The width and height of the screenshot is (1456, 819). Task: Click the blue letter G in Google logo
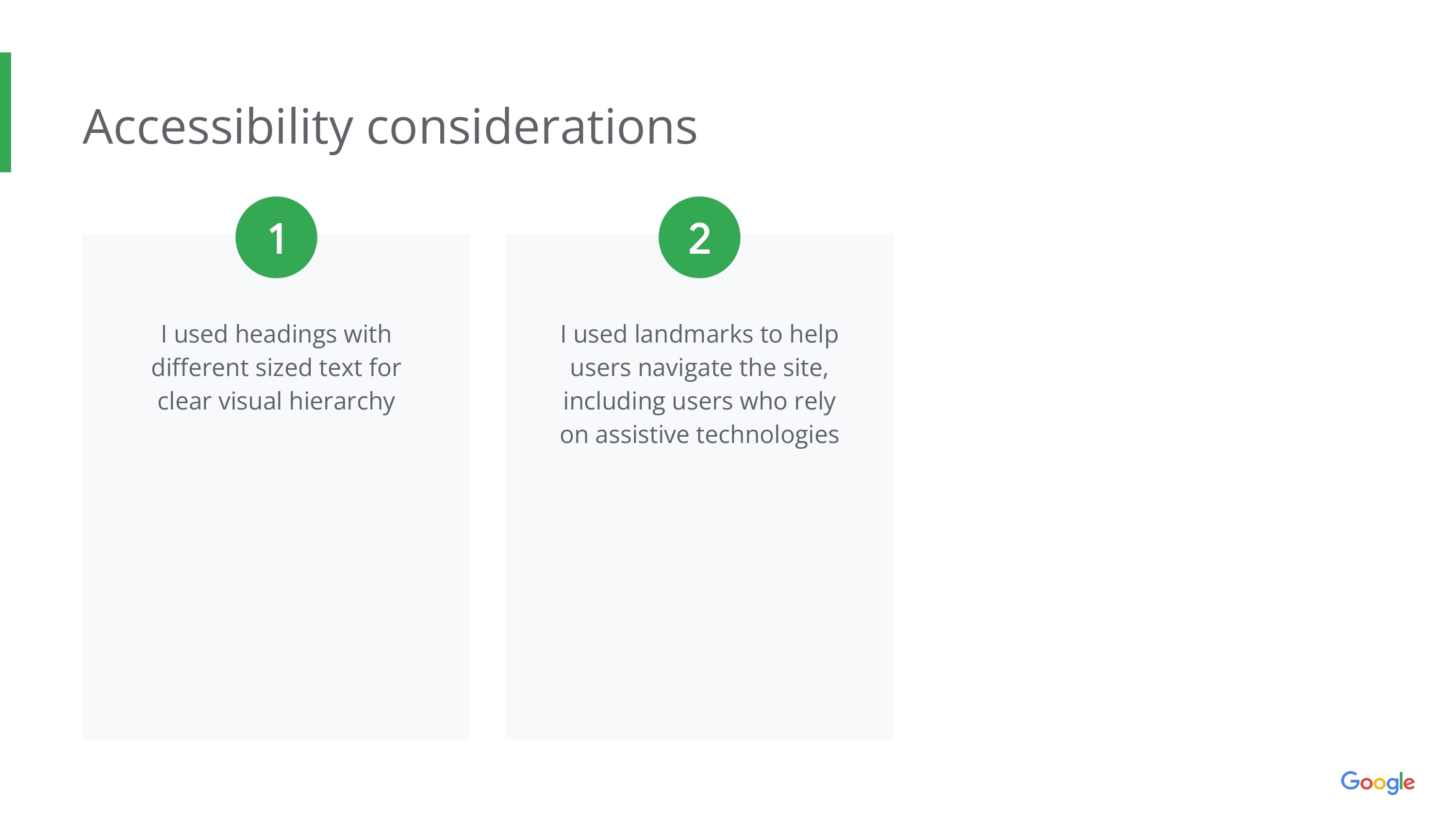(x=1350, y=781)
